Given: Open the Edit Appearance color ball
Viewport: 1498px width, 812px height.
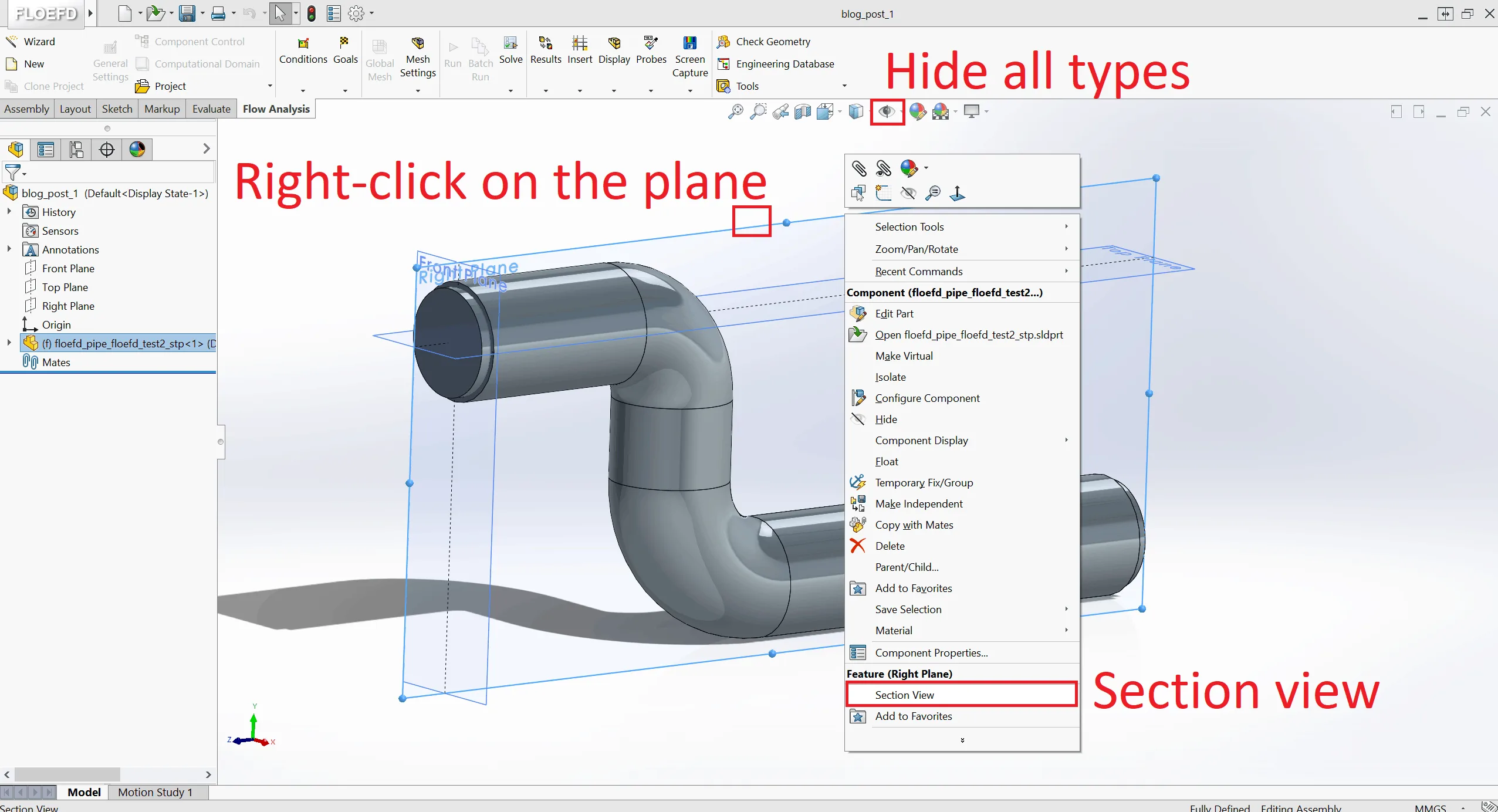Looking at the screenshot, I should pyautogui.click(x=918, y=111).
